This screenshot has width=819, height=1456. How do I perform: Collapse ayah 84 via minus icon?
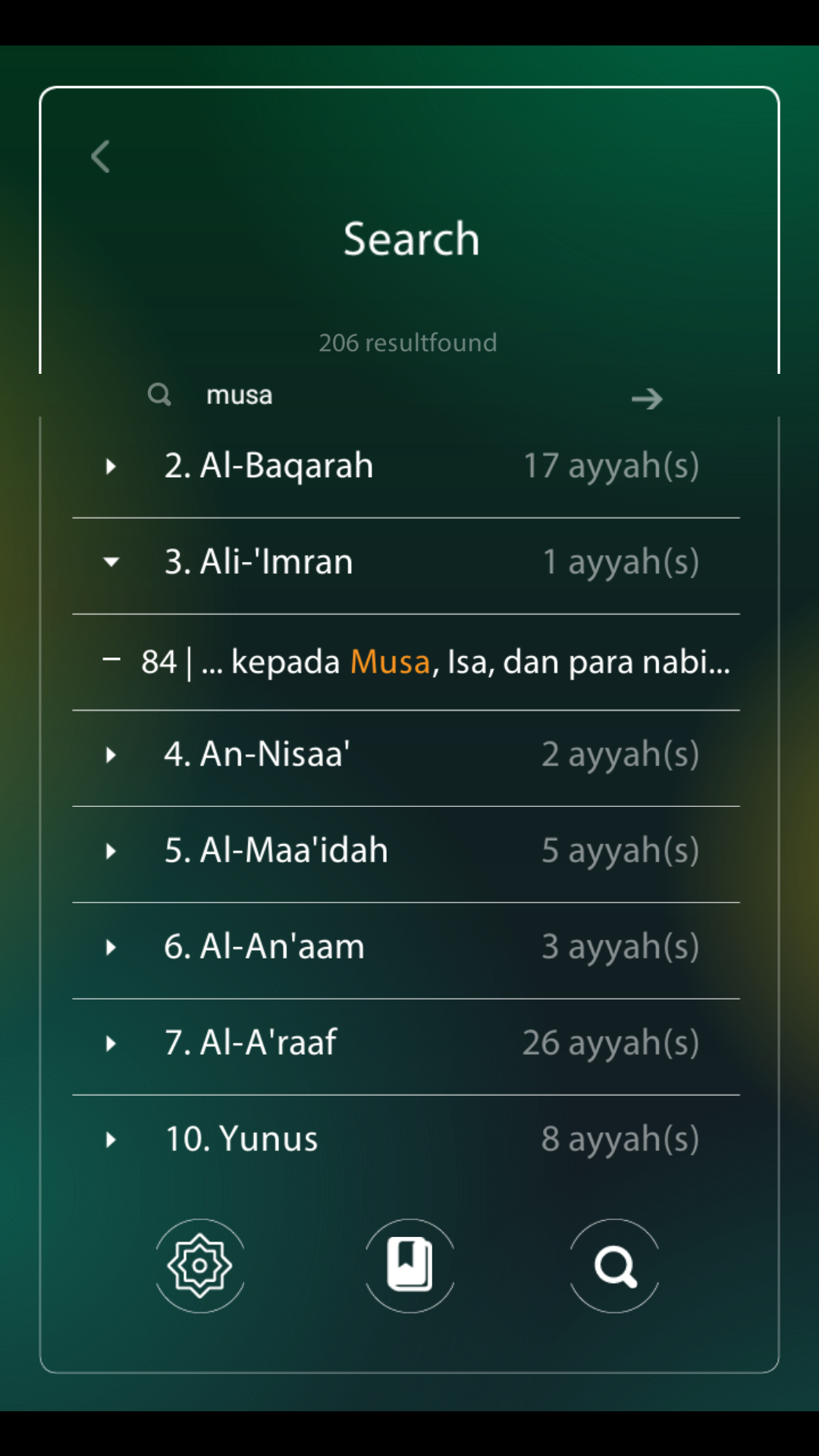(x=111, y=660)
